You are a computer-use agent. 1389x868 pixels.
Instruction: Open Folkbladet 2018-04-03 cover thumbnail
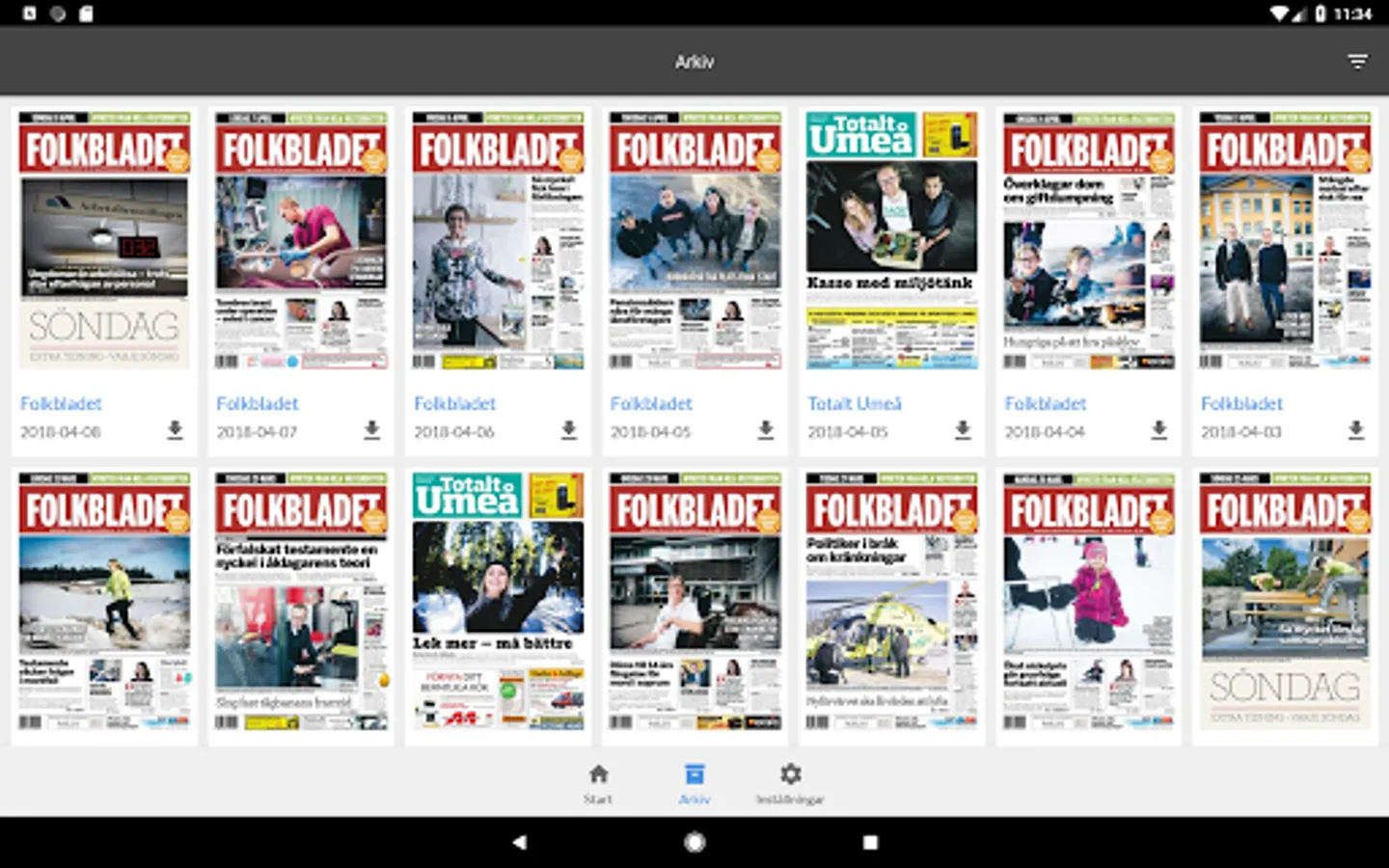(x=1285, y=240)
